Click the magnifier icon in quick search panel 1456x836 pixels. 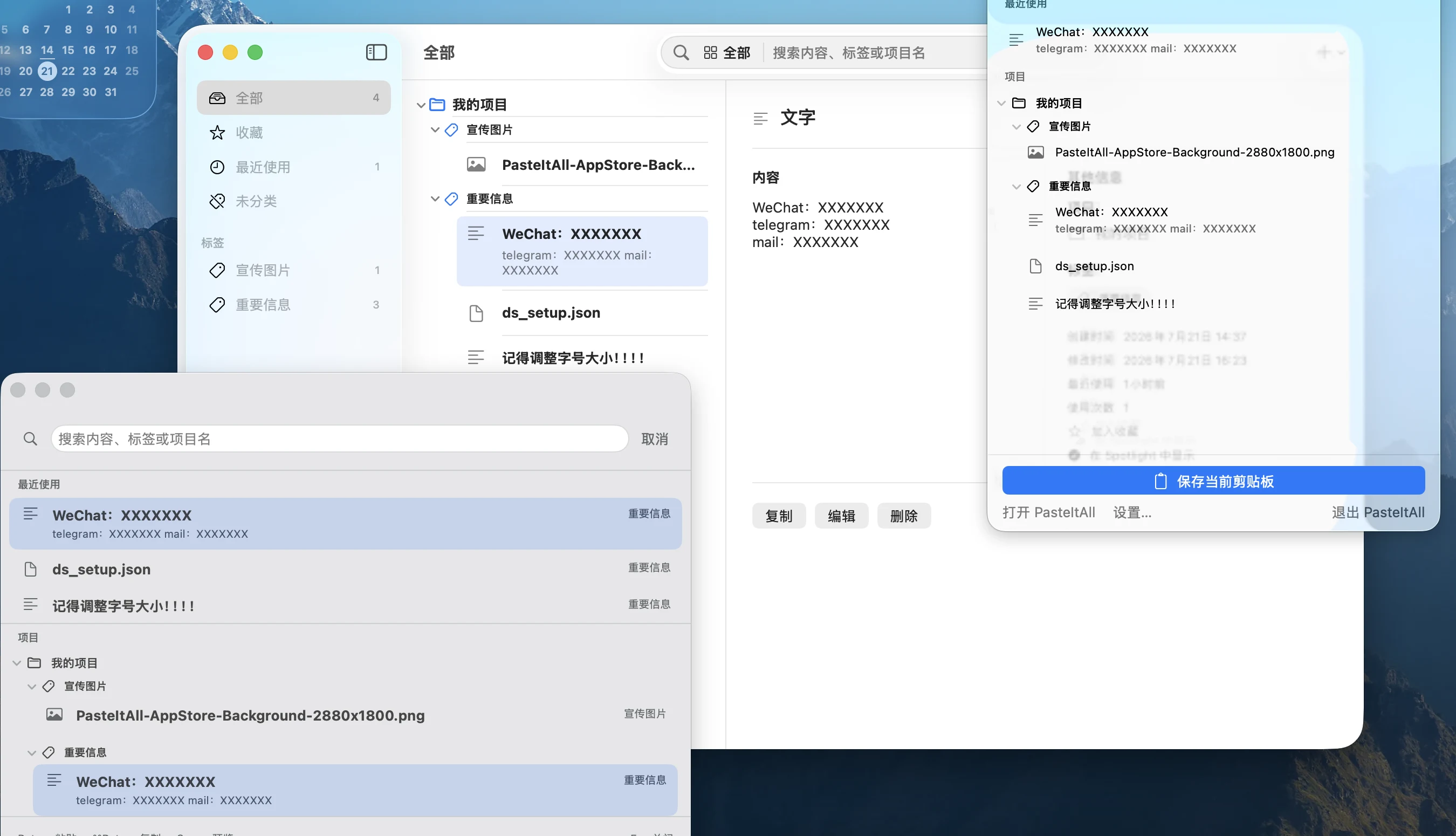click(30, 438)
